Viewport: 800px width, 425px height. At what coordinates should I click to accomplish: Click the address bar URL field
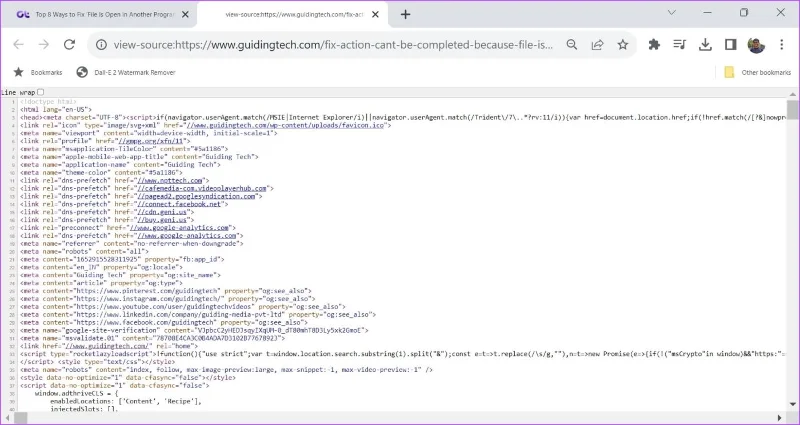tap(333, 45)
